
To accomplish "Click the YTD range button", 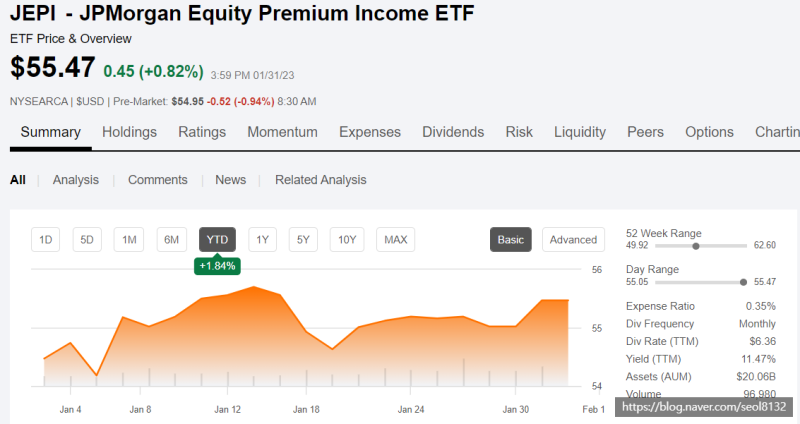I will 217,239.
